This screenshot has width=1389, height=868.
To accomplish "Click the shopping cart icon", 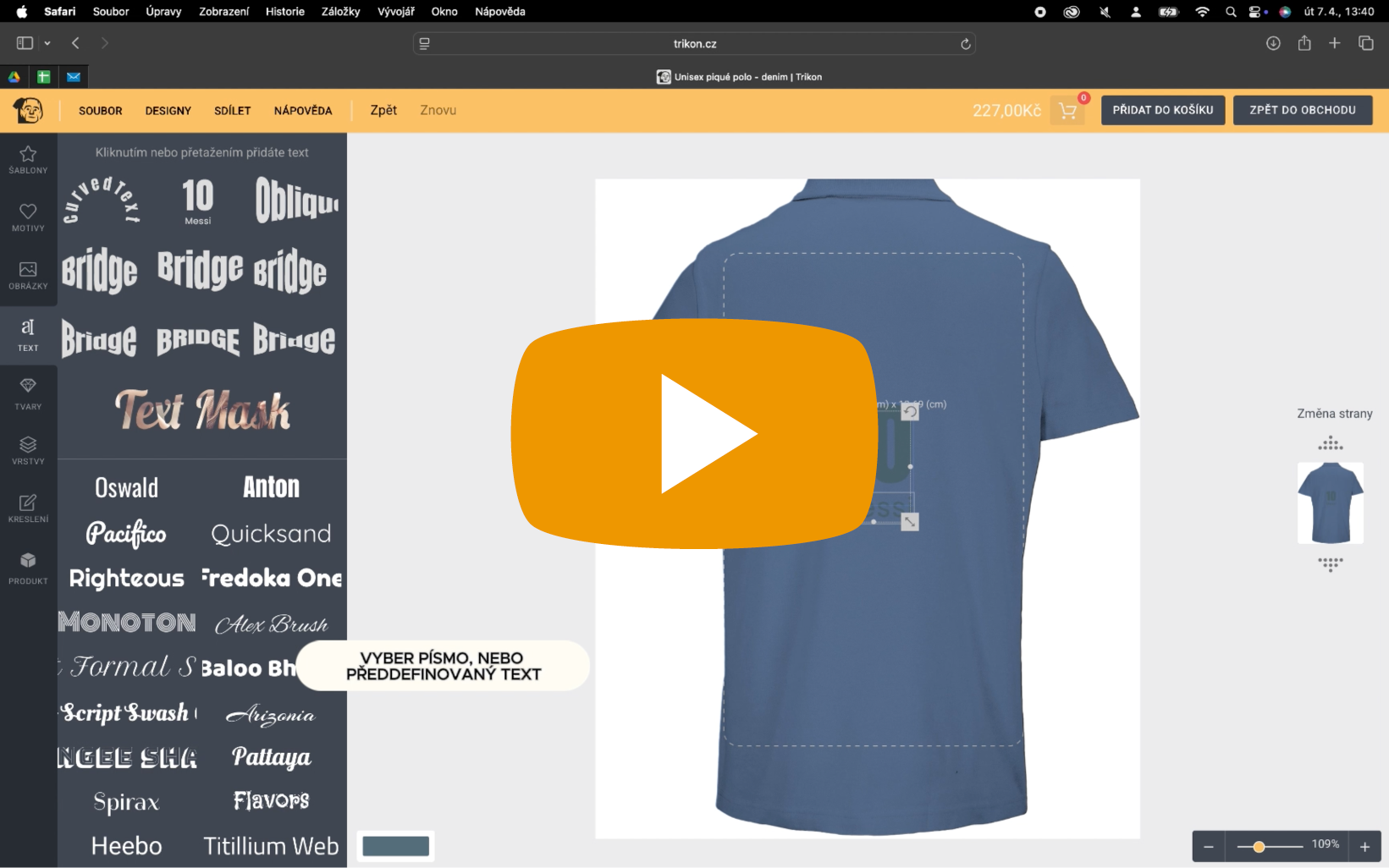I will tap(1067, 111).
